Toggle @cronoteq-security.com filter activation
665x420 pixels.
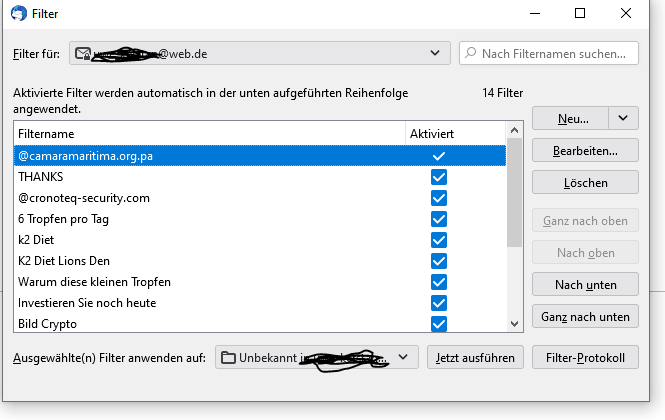438,198
